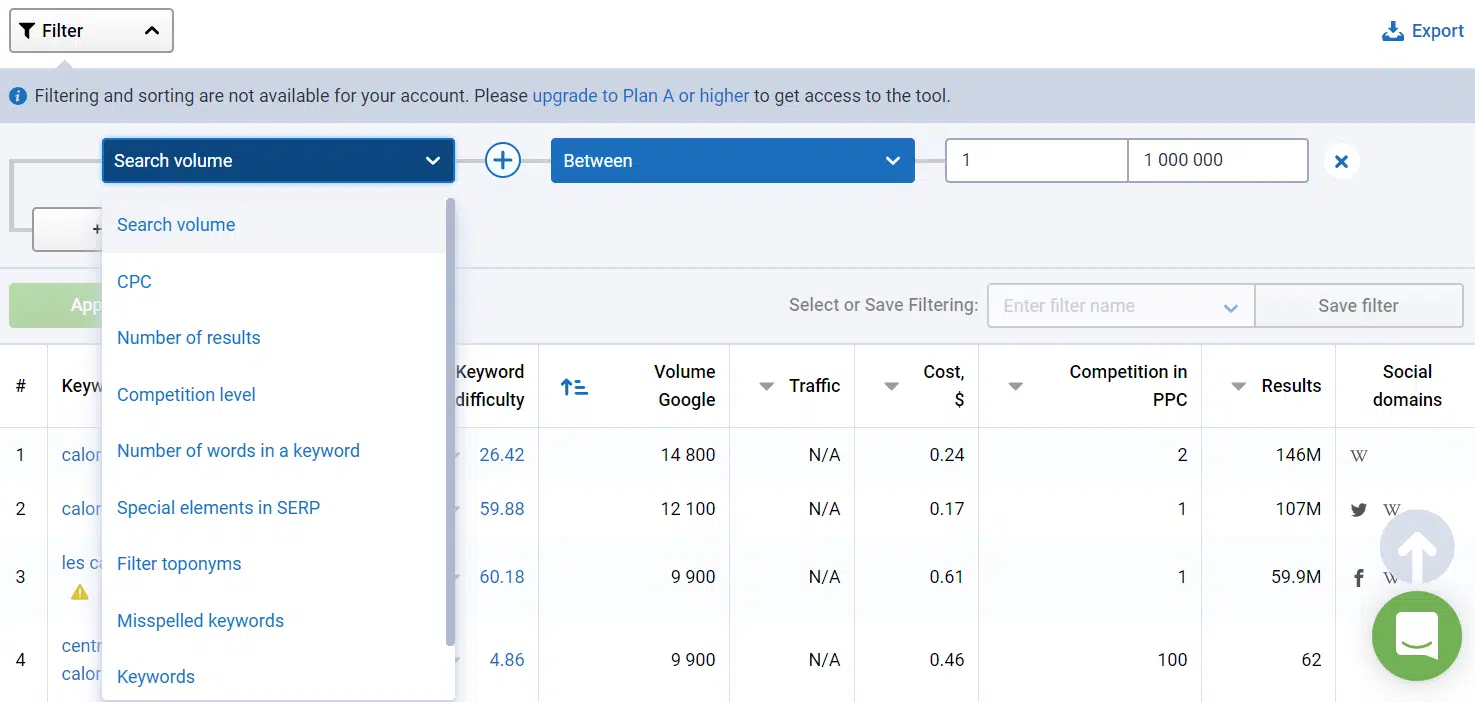
Task: Click the Export download icon
Action: click(x=1392, y=31)
